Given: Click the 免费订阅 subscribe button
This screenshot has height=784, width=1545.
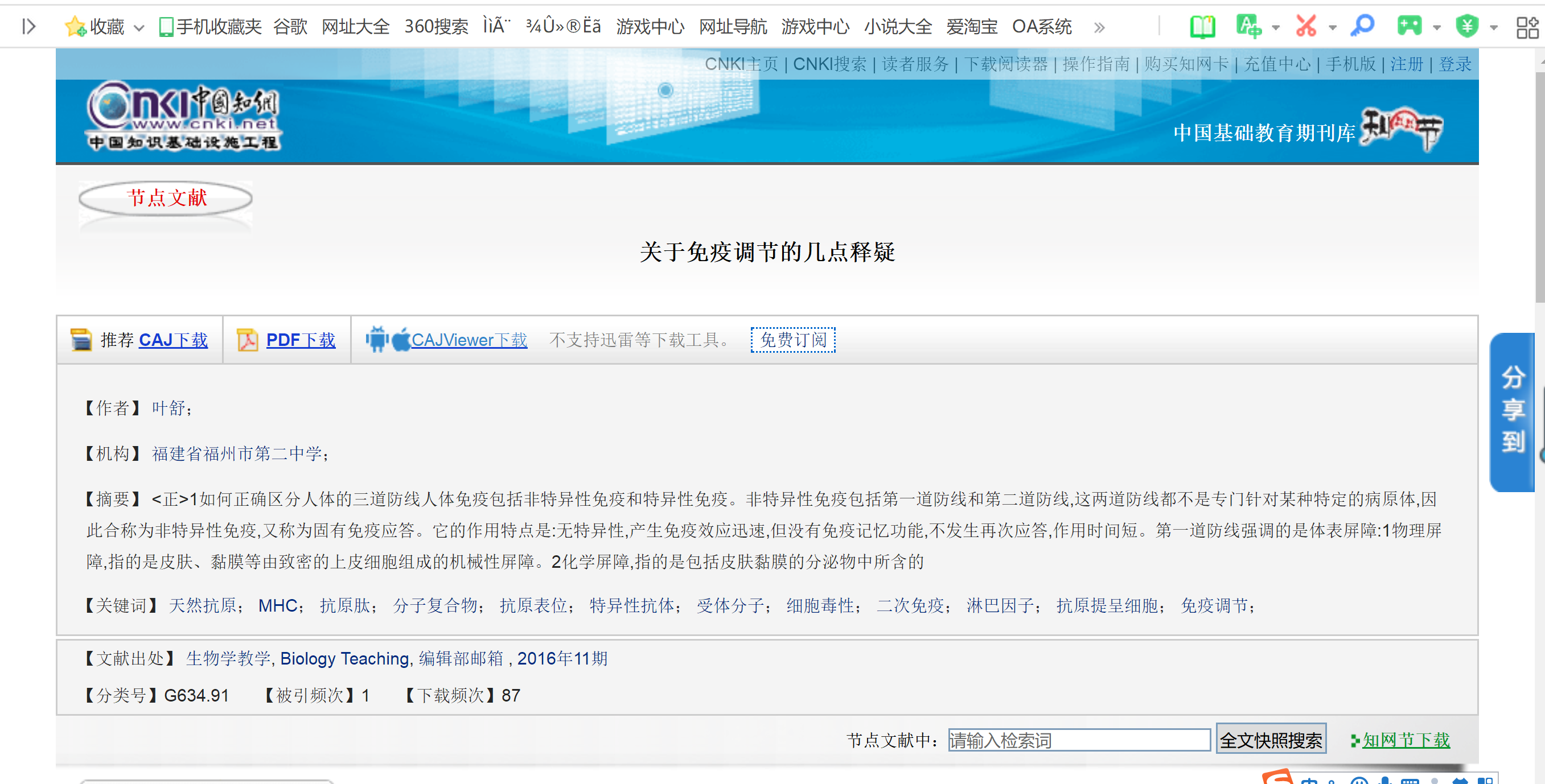Looking at the screenshot, I should [793, 340].
